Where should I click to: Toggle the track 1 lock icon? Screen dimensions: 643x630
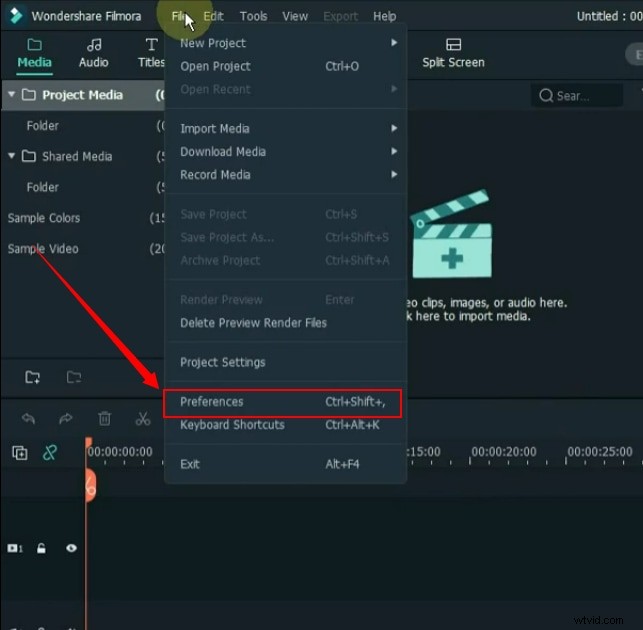(41, 548)
